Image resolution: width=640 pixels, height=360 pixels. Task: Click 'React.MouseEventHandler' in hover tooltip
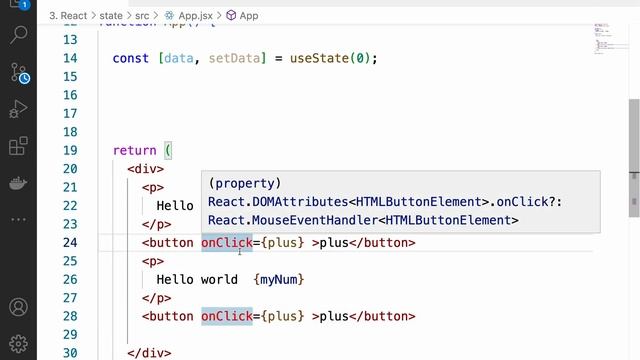click(293, 220)
